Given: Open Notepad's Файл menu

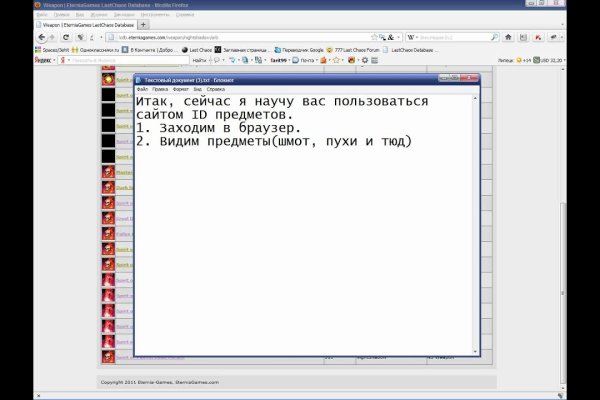Looking at the screenshot, I should coord(141,90).
